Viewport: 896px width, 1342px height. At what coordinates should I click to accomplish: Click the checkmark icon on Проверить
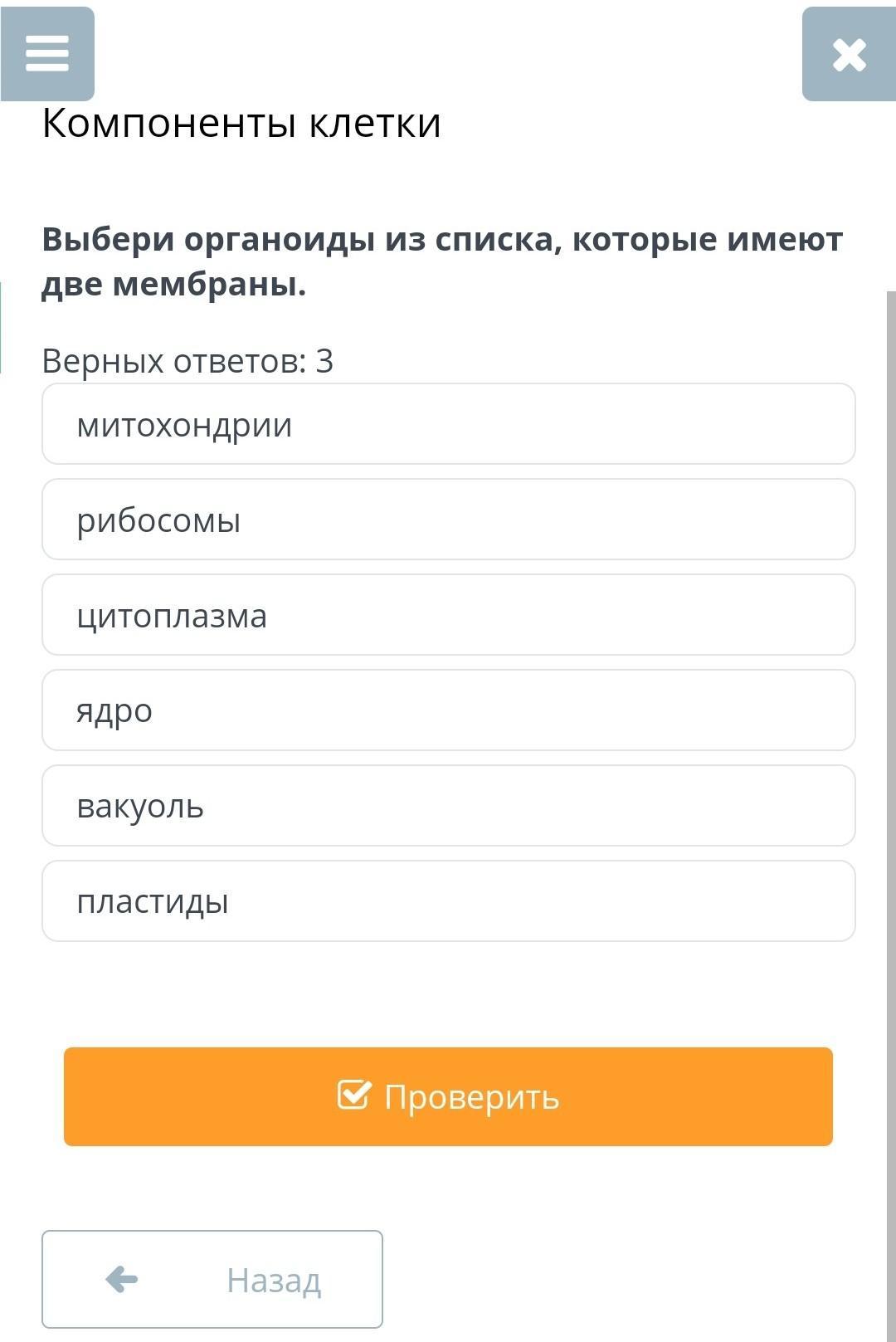click(354, 1095)
